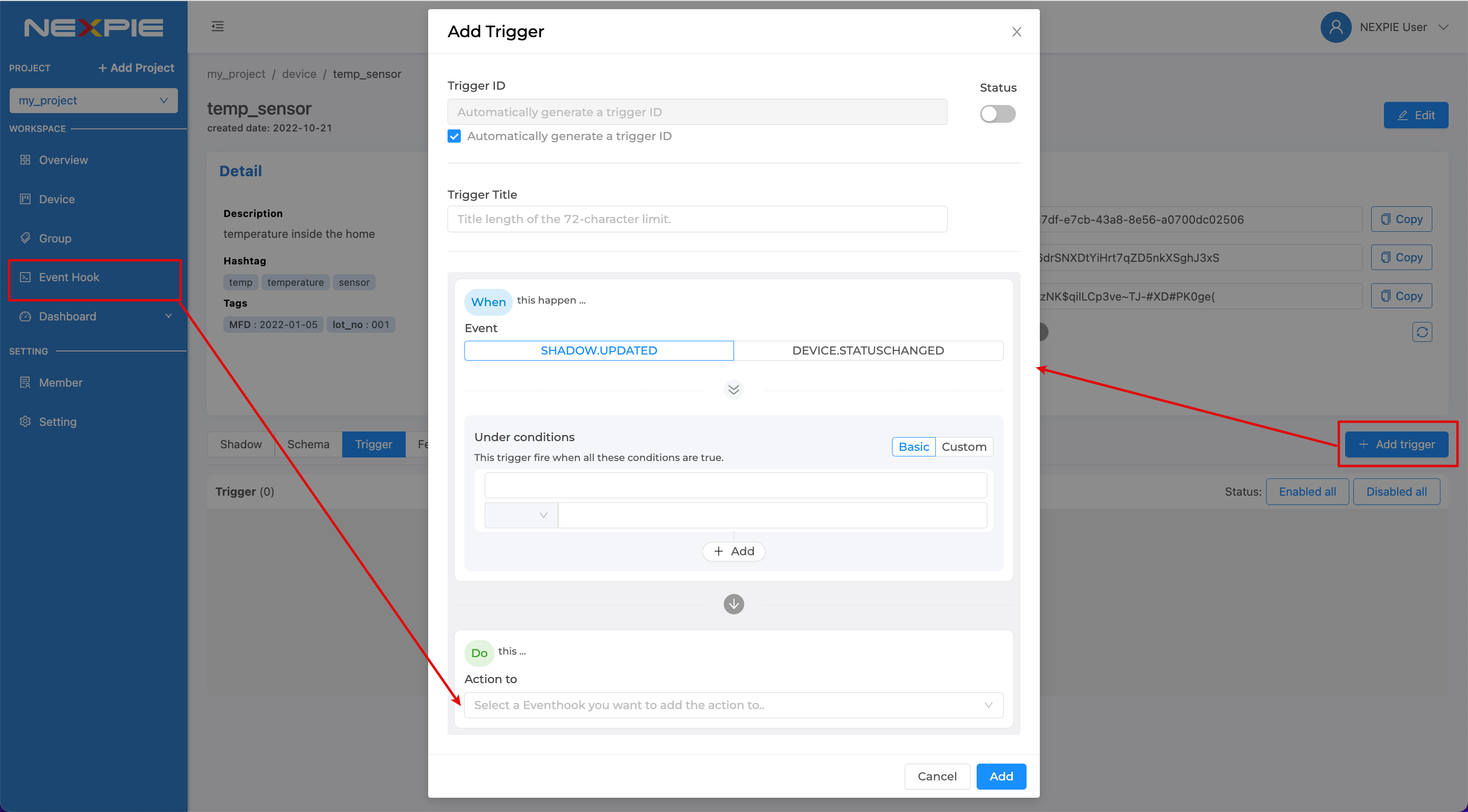
Task: Click the refresh icon button
Action: tap(1422, 332)
